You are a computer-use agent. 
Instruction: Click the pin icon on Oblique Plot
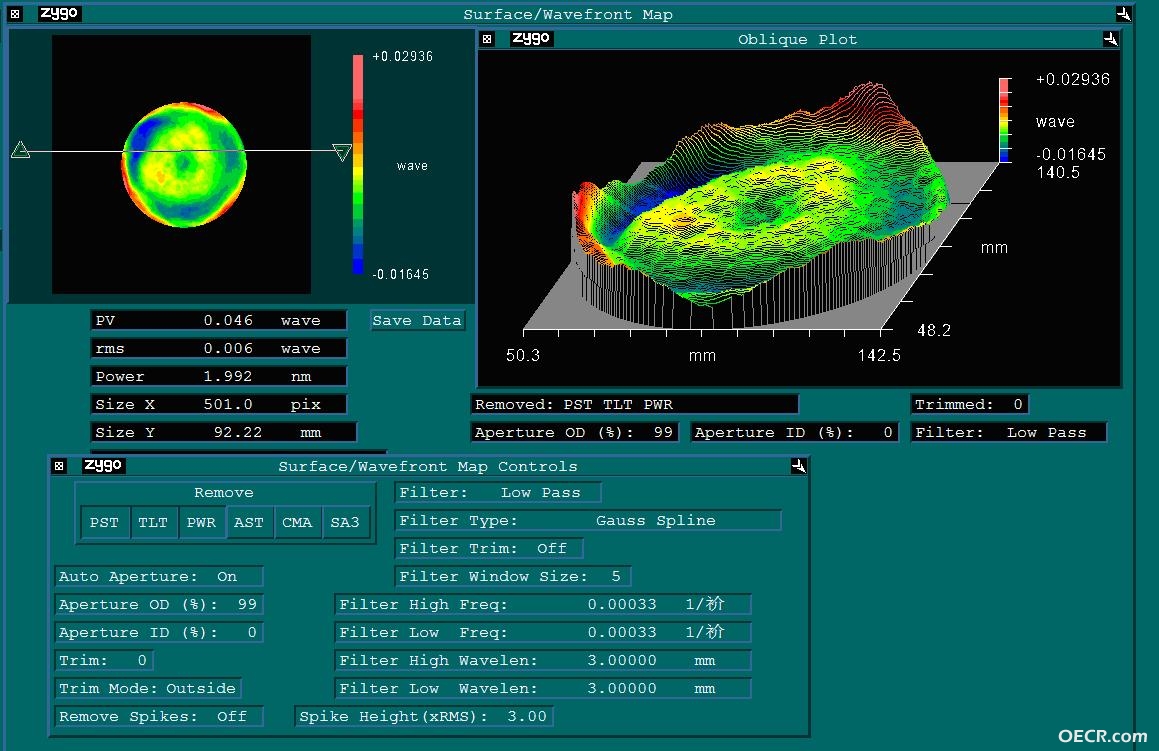click(1110, 38)
